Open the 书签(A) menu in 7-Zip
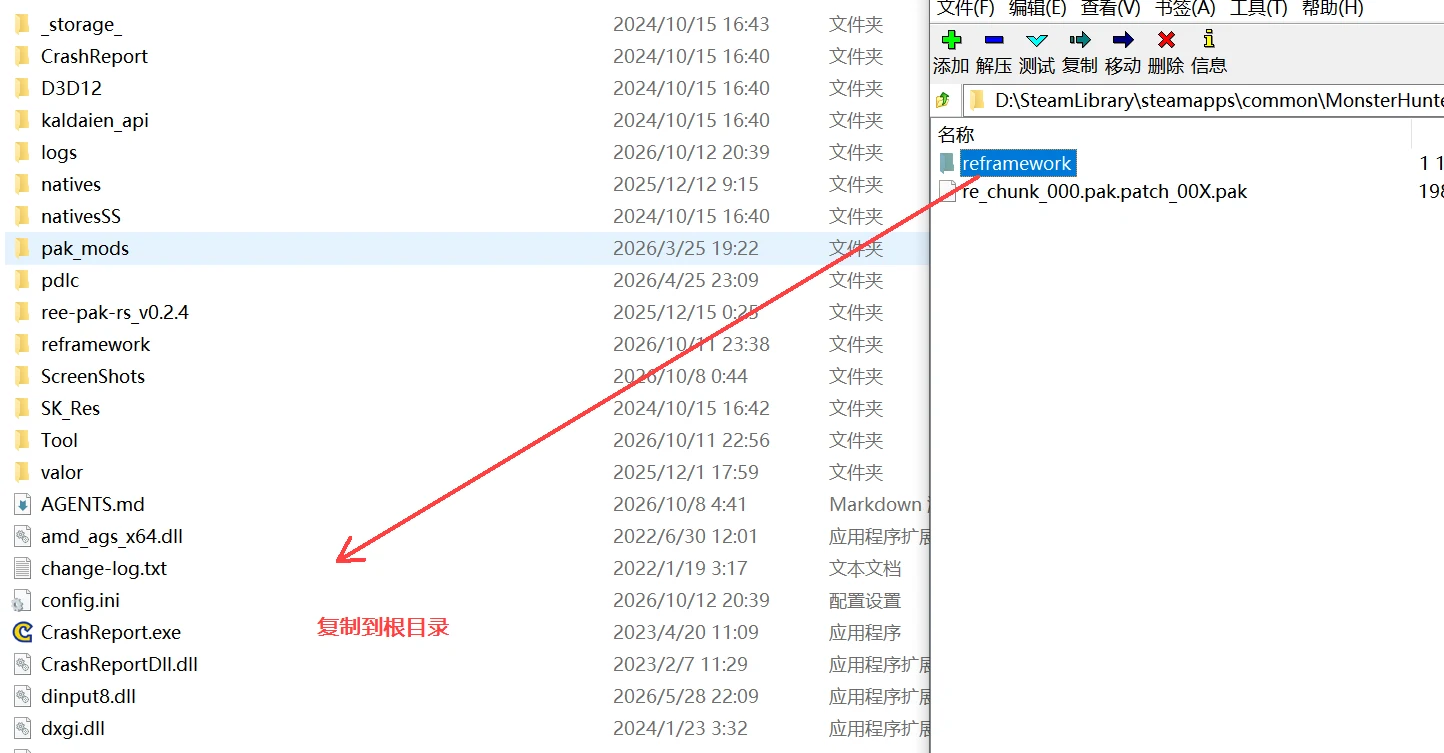Viewport: 1444px width, 753px height. 1185,8
